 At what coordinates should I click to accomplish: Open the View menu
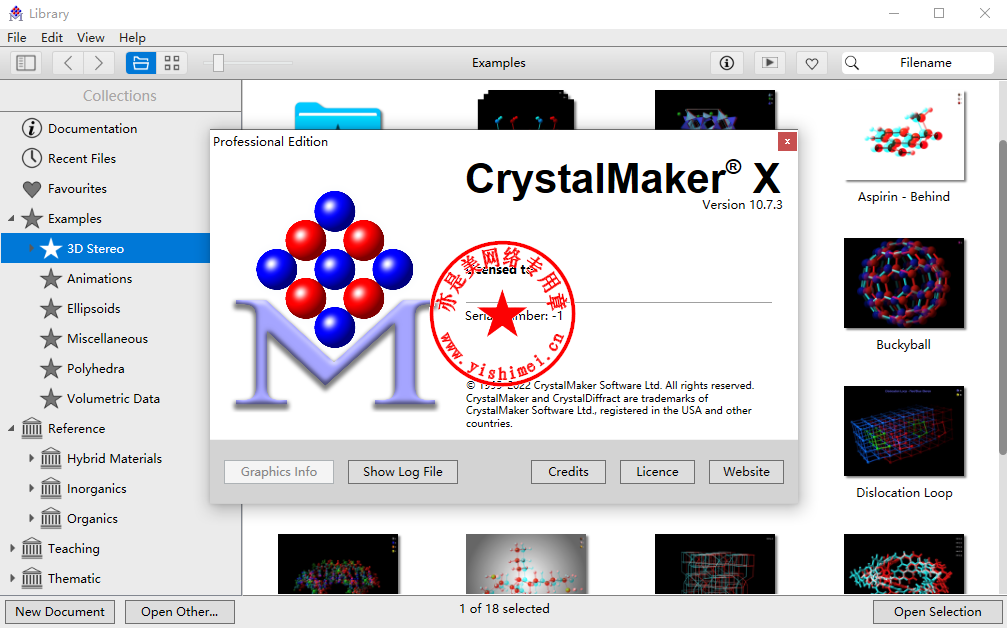pos(91,38)
